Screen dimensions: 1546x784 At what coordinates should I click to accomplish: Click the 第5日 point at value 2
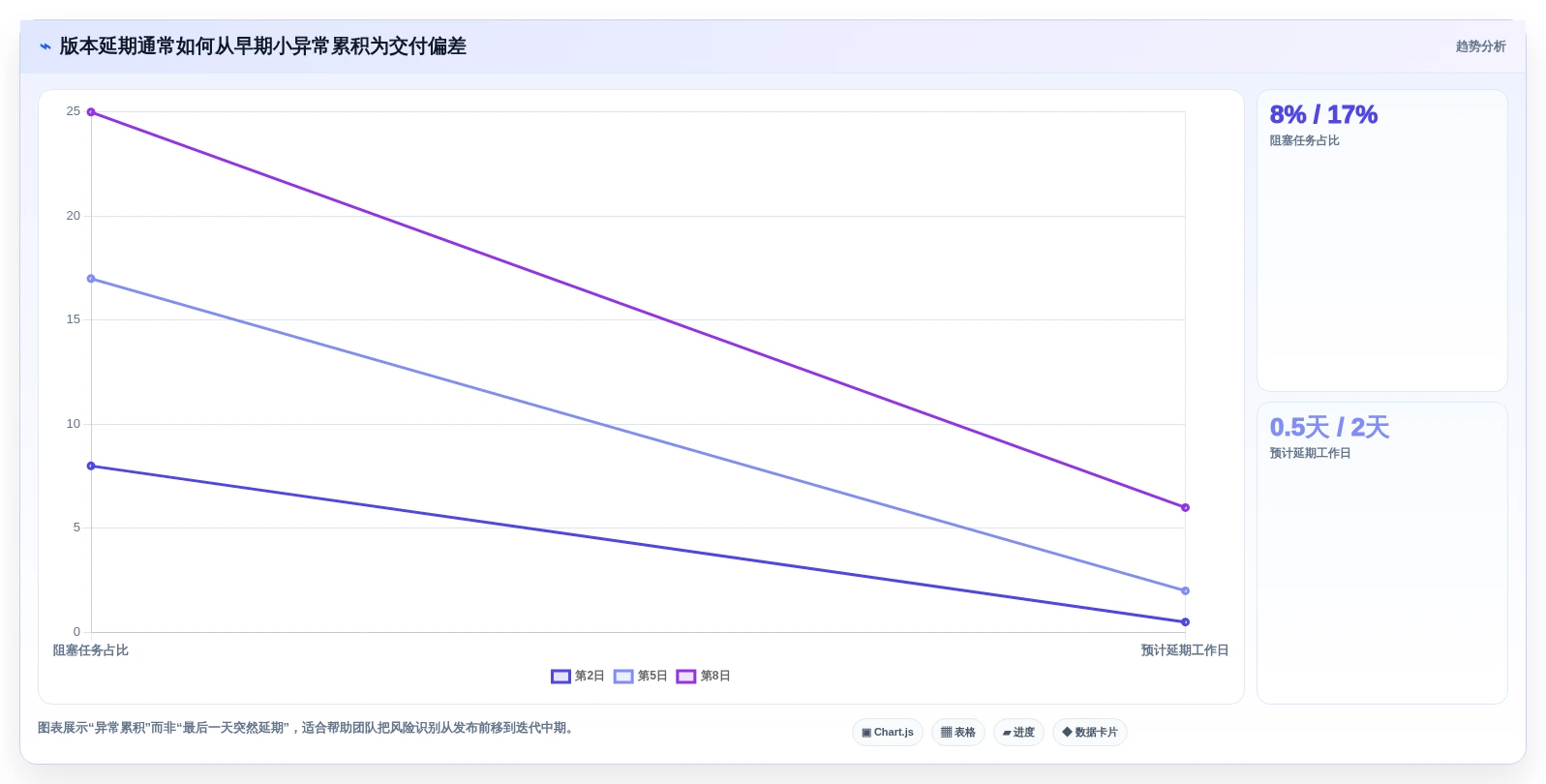[x=1185, y=590]
